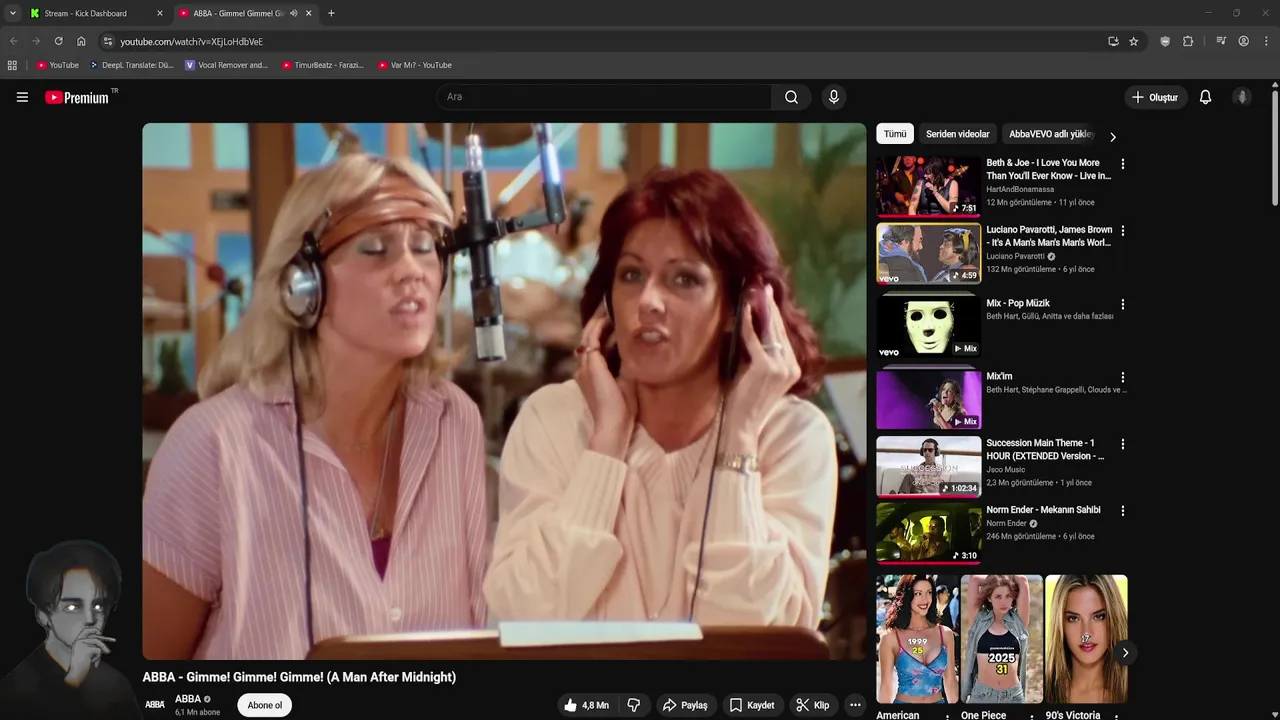Viewport: 1280px width, 720px height.
Task: View site information icon in address bar
Action: coord(108,41)
